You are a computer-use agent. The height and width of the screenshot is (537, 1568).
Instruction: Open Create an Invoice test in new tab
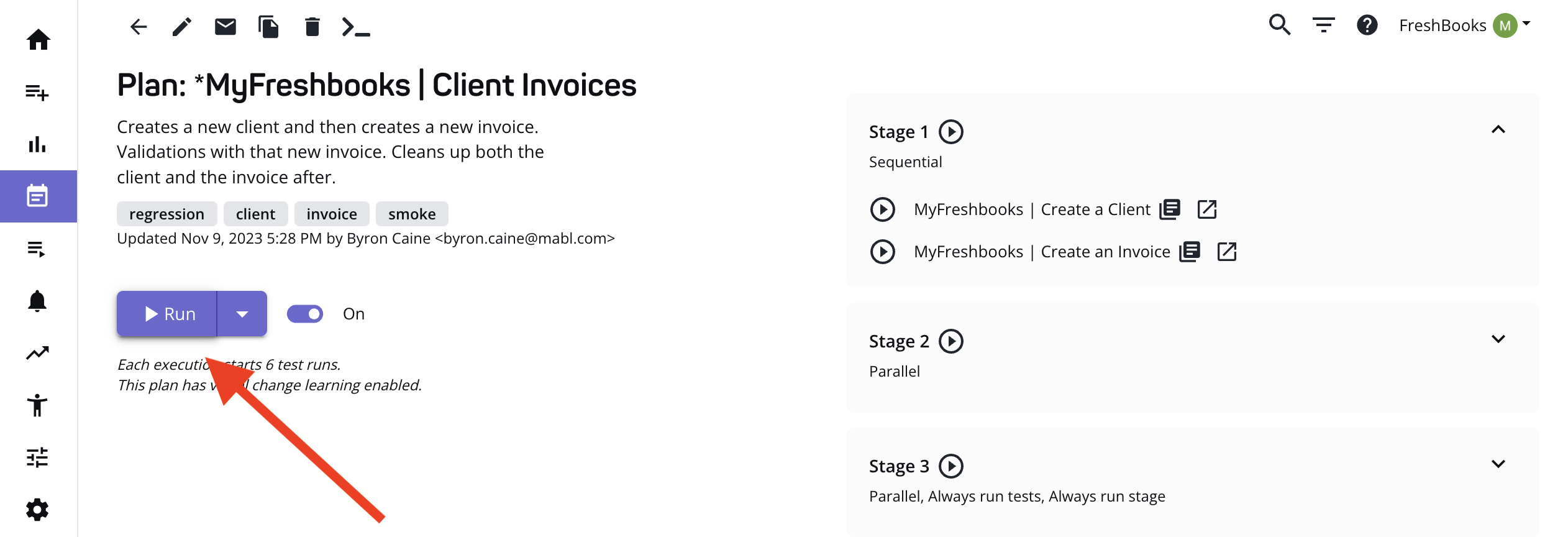pos(1226,252)
